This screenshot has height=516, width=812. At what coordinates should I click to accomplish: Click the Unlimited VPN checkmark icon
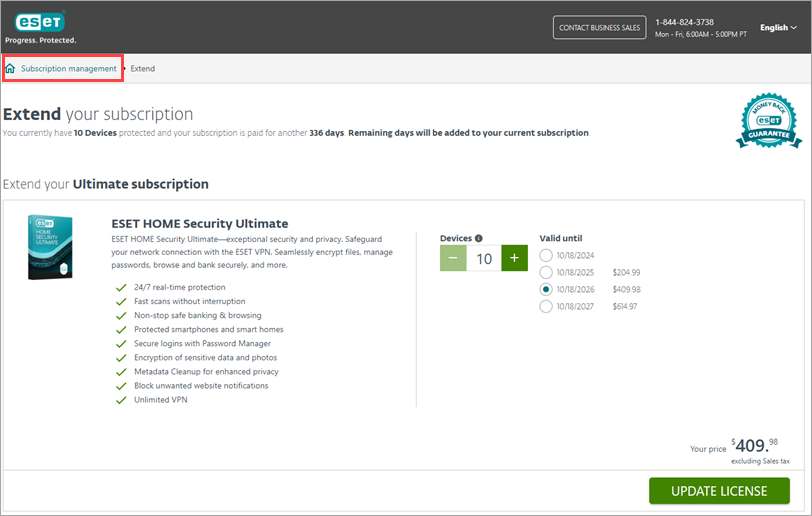tap(121, 400)
